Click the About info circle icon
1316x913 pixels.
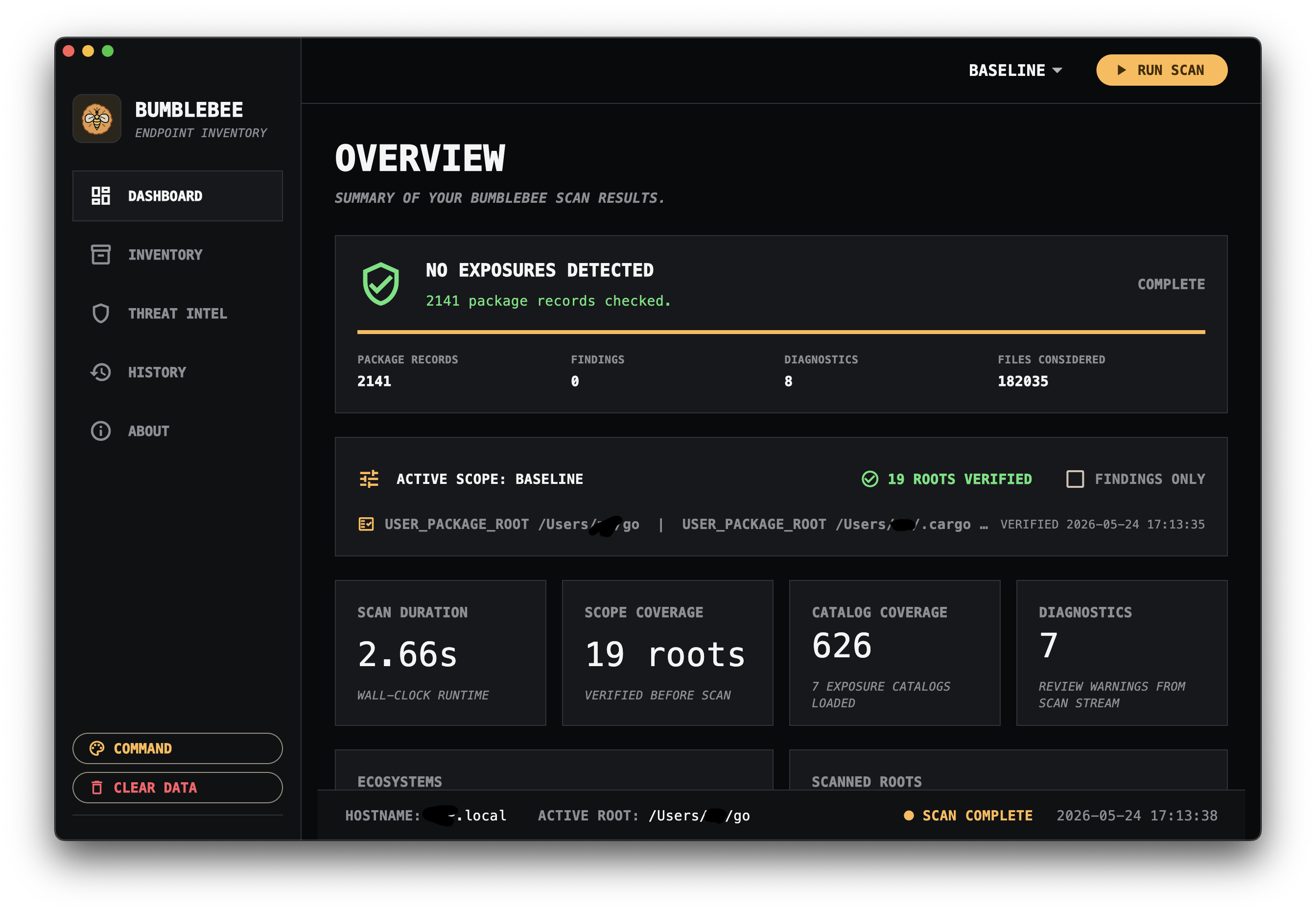pos(101,431)
